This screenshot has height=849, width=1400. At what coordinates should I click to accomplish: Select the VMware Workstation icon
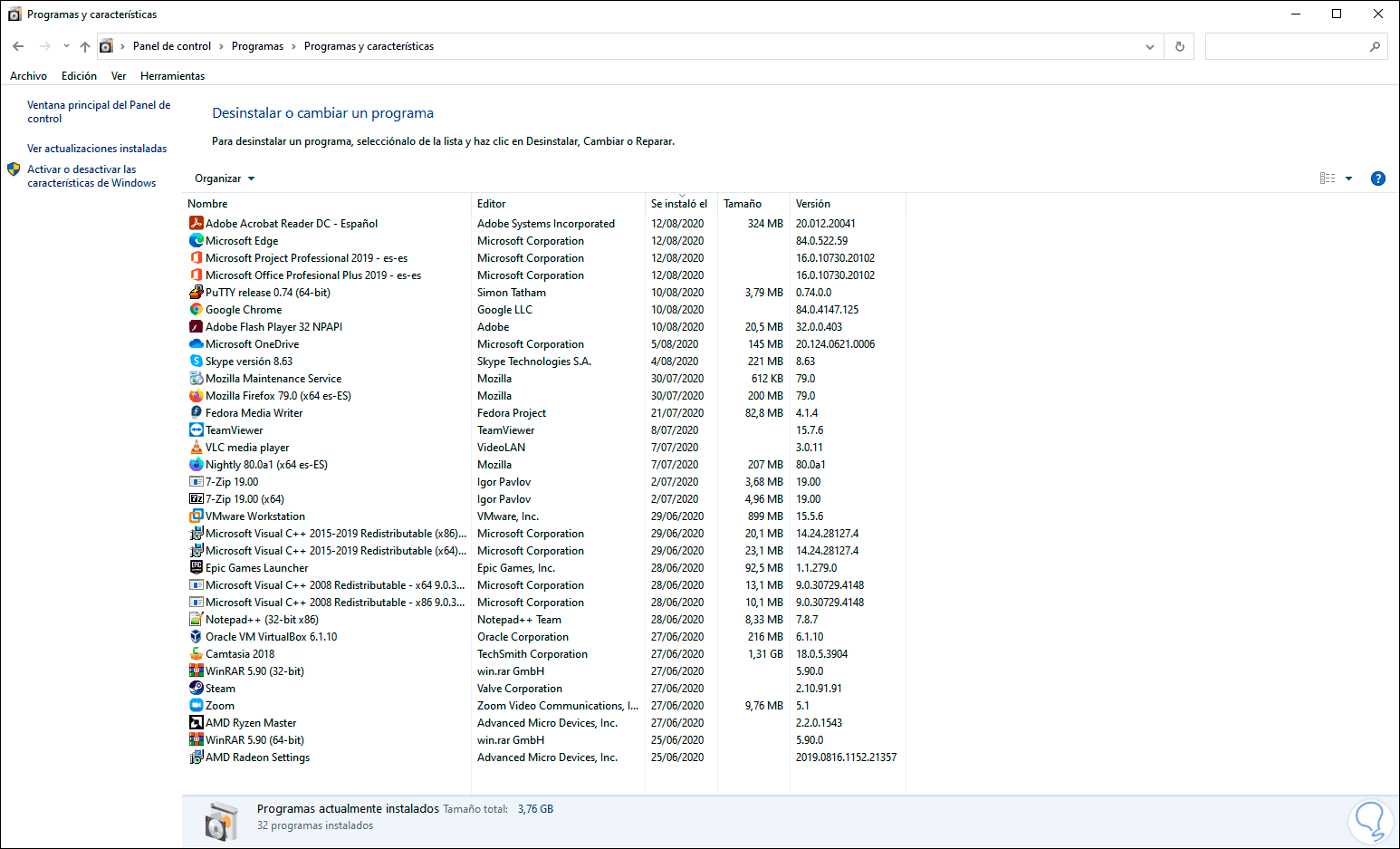[x=196, y=516]
